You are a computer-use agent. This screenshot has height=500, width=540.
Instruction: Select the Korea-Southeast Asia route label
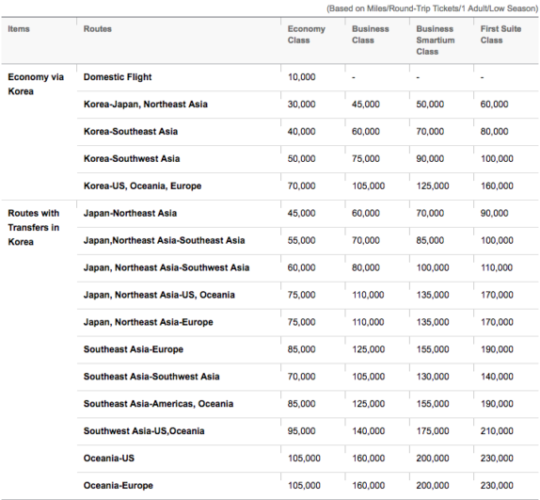pyautogui.click(x=131, y=131)
